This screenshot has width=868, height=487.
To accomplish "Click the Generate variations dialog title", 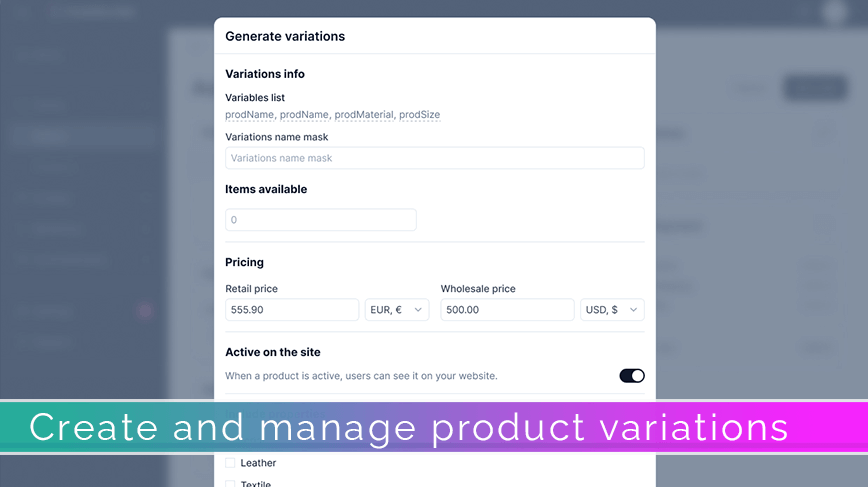I will point(285,37).
